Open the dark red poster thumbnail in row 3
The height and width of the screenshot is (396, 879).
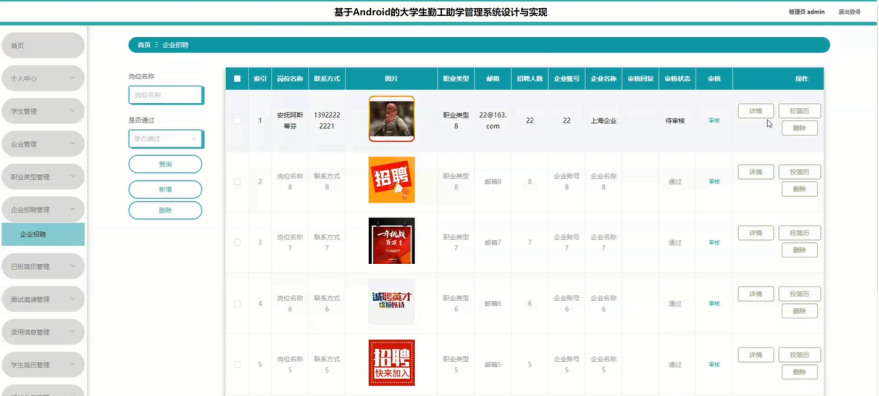(392, 241)
